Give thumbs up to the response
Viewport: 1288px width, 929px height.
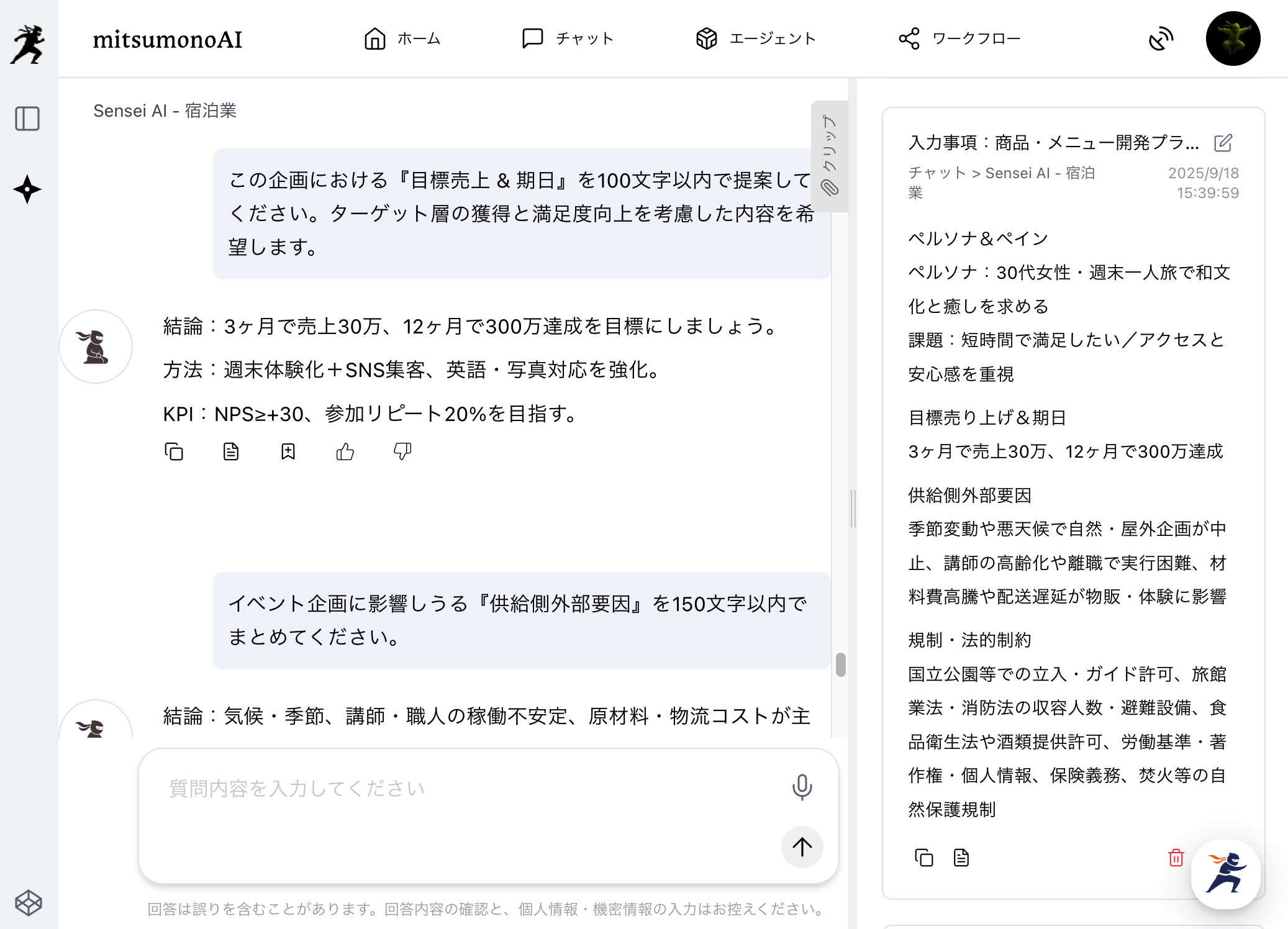tap(345, 451)
